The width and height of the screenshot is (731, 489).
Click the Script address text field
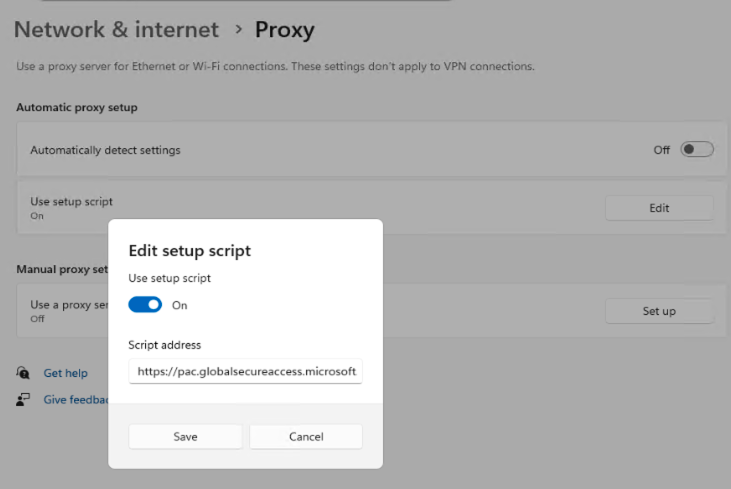tap(245, 371)
